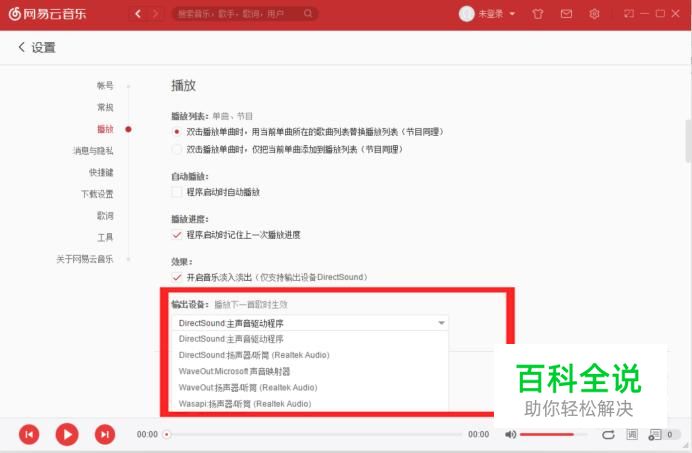The width and height of the screenshot is (692, 453).
Task: Return from 设置 via back chevron
Action: (x=21, y=47)
